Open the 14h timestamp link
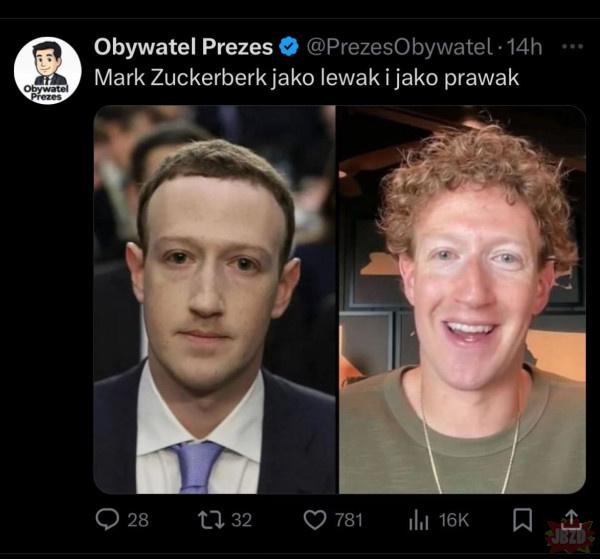 pyautogui.click(x=525, y=46)
